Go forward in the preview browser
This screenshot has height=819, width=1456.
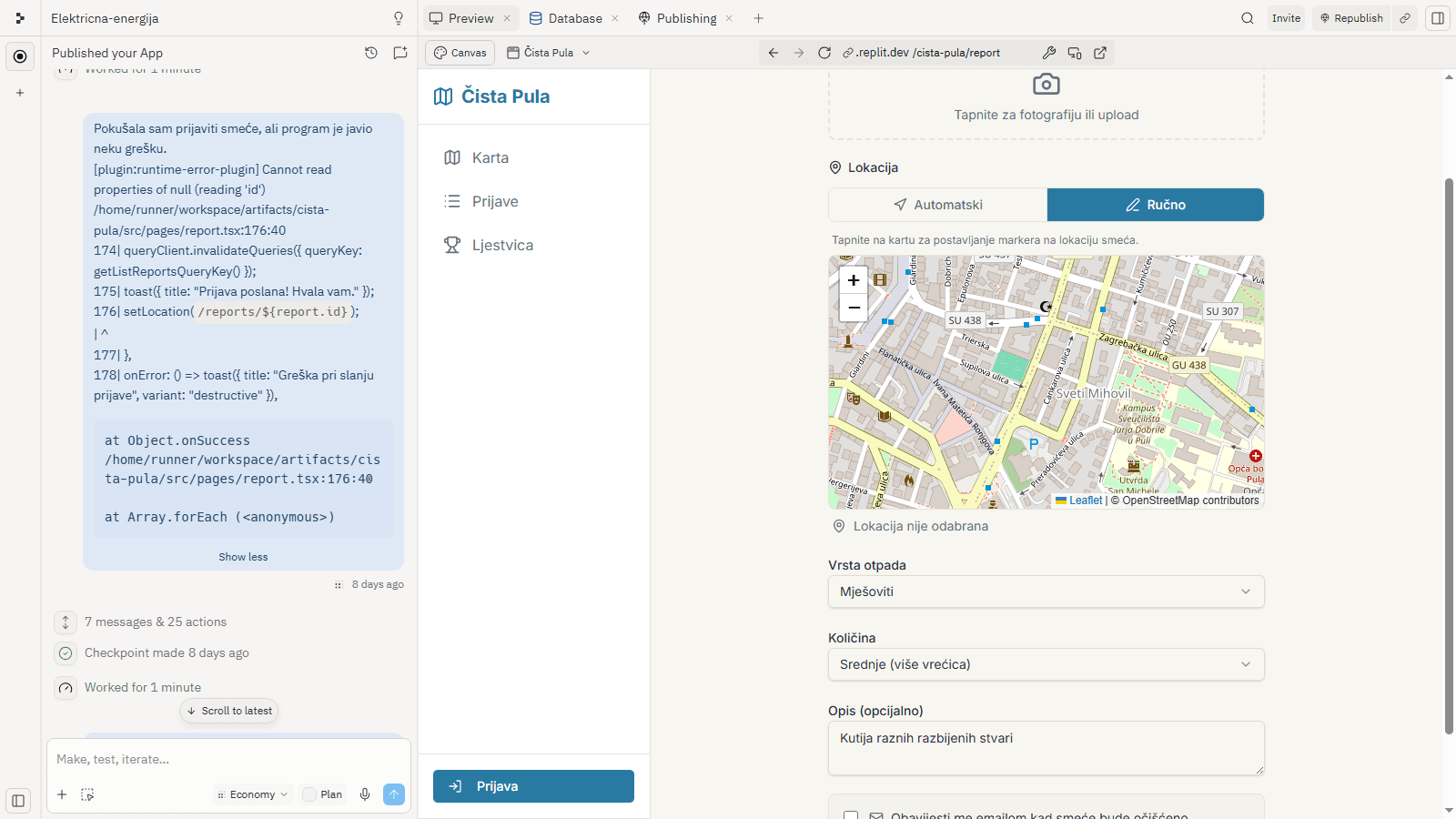(799, 53)
